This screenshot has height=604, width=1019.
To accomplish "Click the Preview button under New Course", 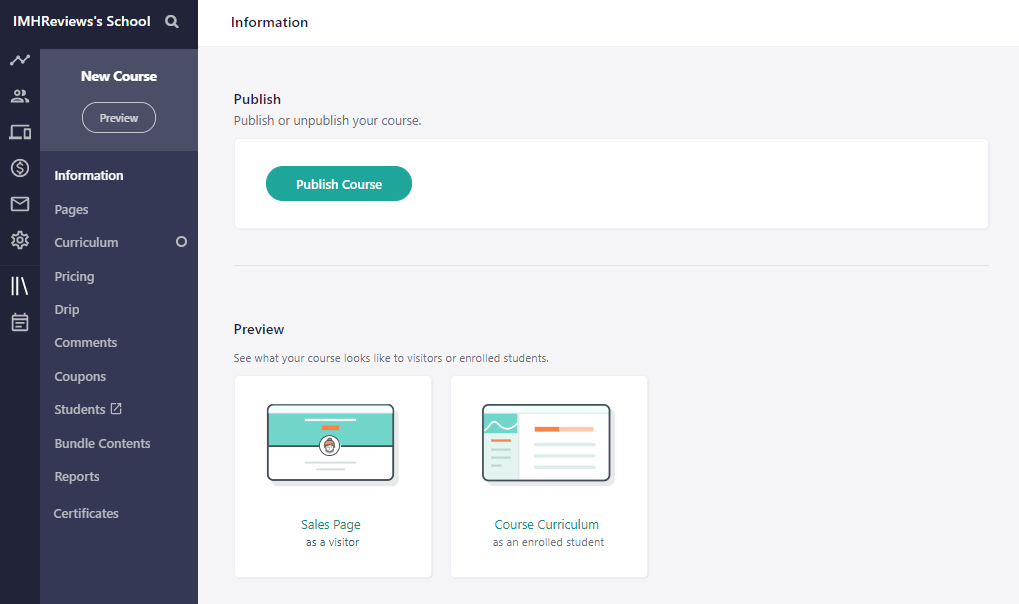I will 119,118.
